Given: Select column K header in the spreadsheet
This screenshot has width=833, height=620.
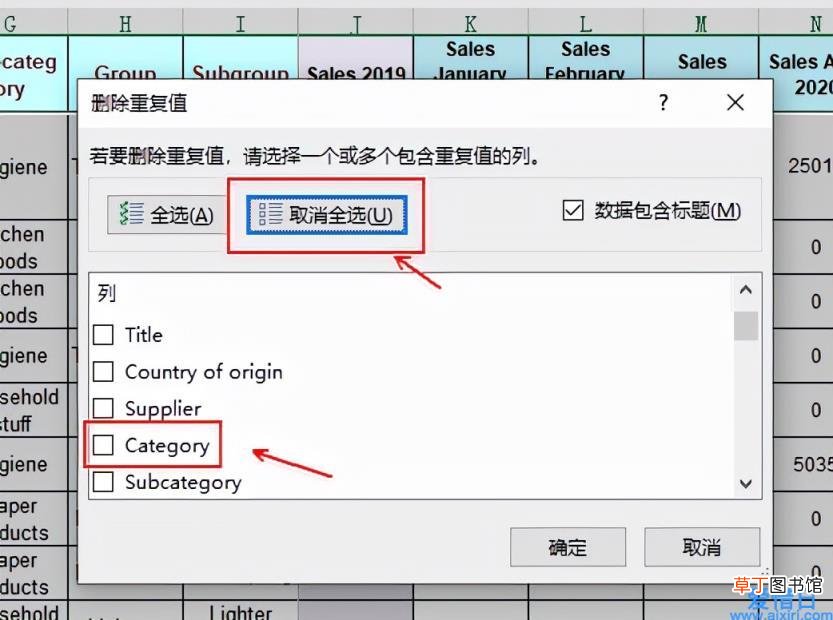Looking at the screenshot, I should 471,23.
